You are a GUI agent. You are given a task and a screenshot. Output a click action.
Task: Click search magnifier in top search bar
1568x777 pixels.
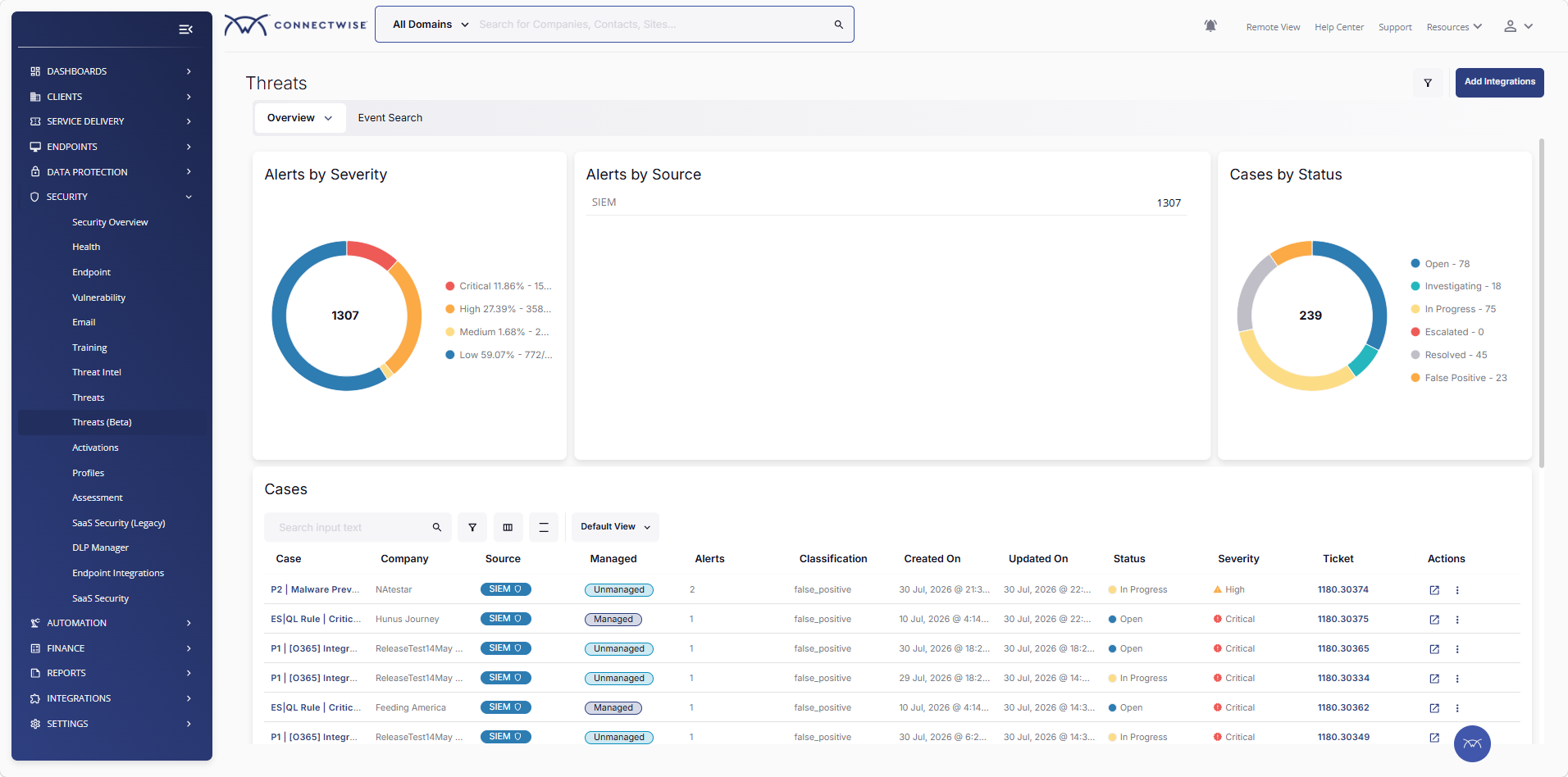coord(839,25)
